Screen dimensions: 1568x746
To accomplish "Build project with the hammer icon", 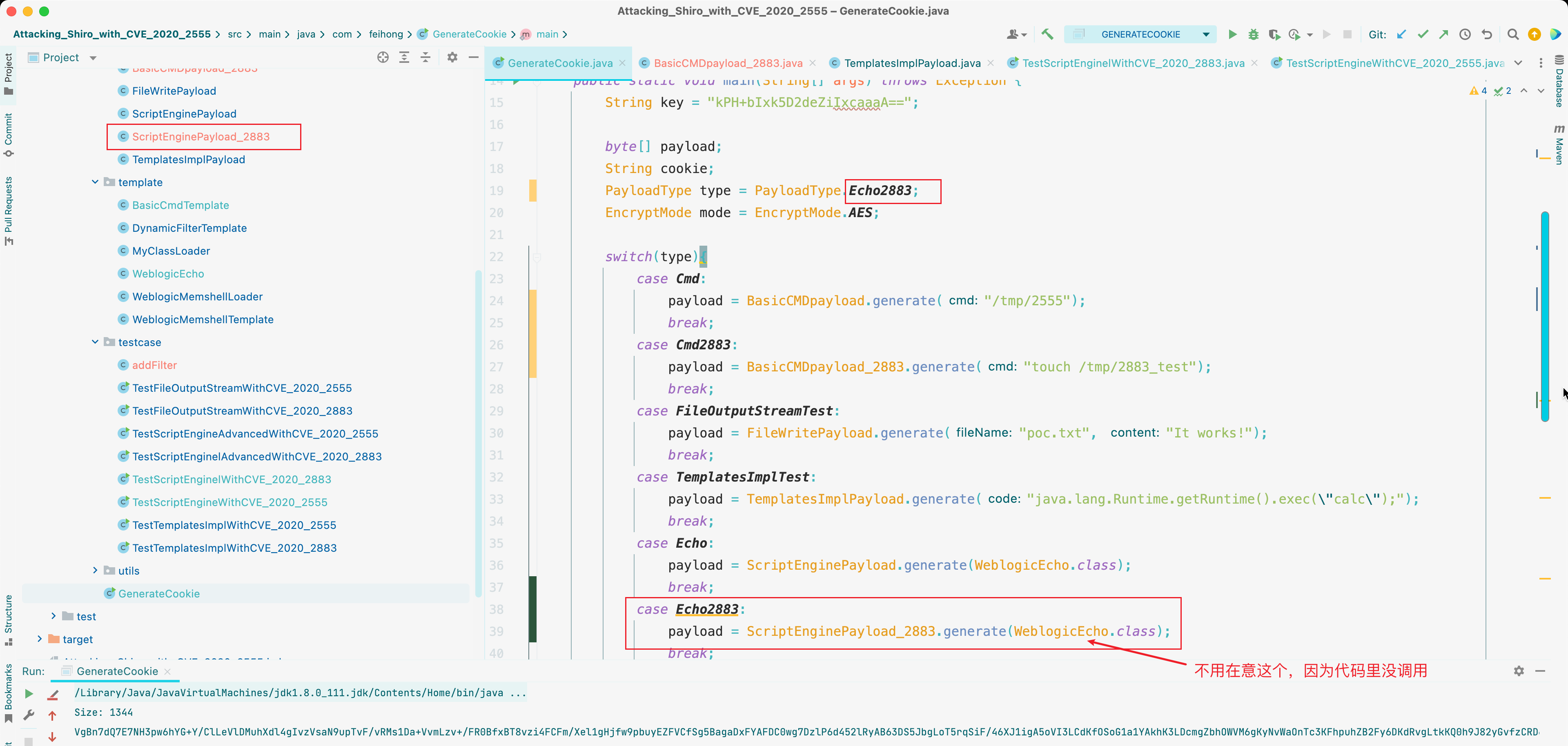I will coord(1047,34).
